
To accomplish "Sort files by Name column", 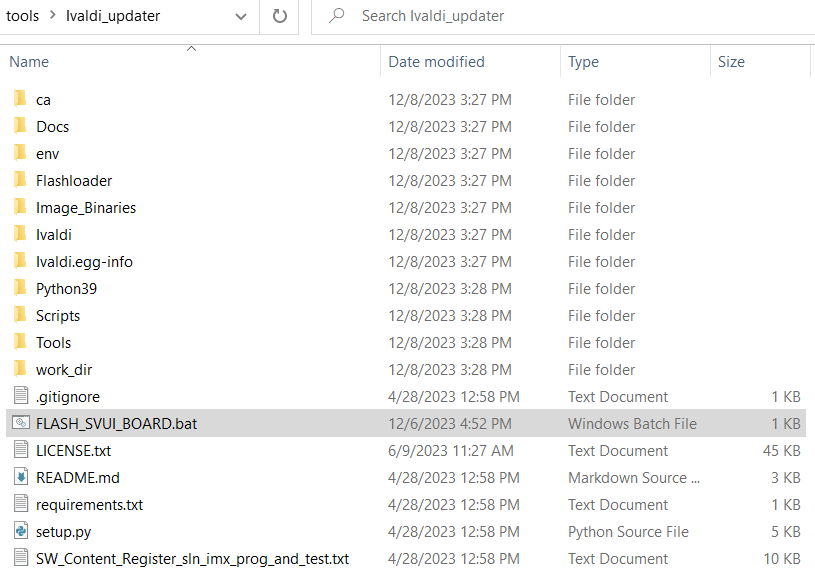I will [29, 62].
